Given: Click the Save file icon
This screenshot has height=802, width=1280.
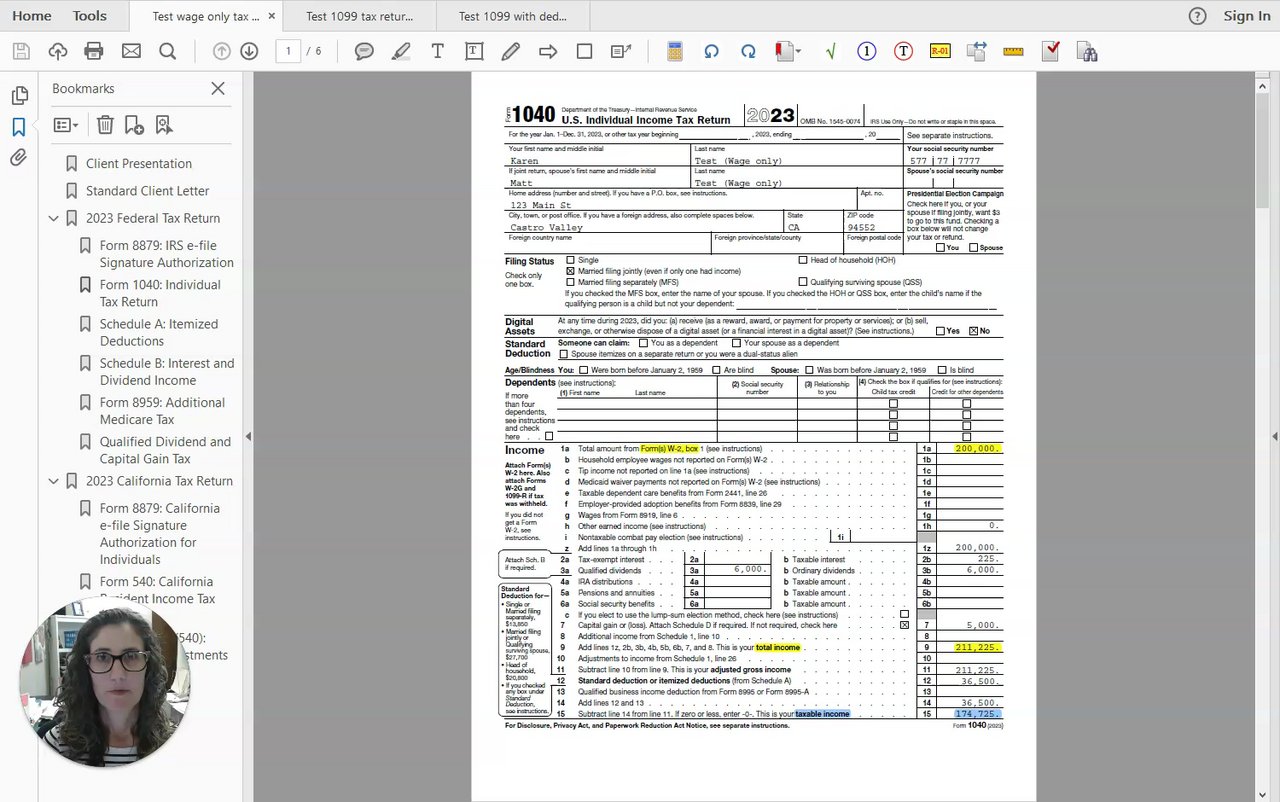Looking at the screenshot, I should (x=21, y=51).
